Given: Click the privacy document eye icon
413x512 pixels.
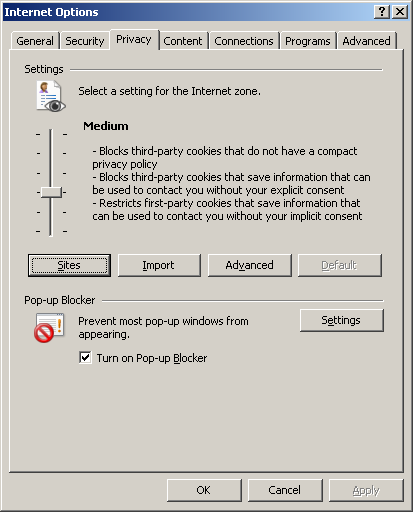Looking at the screenshot, I should [x=51, y=96].
